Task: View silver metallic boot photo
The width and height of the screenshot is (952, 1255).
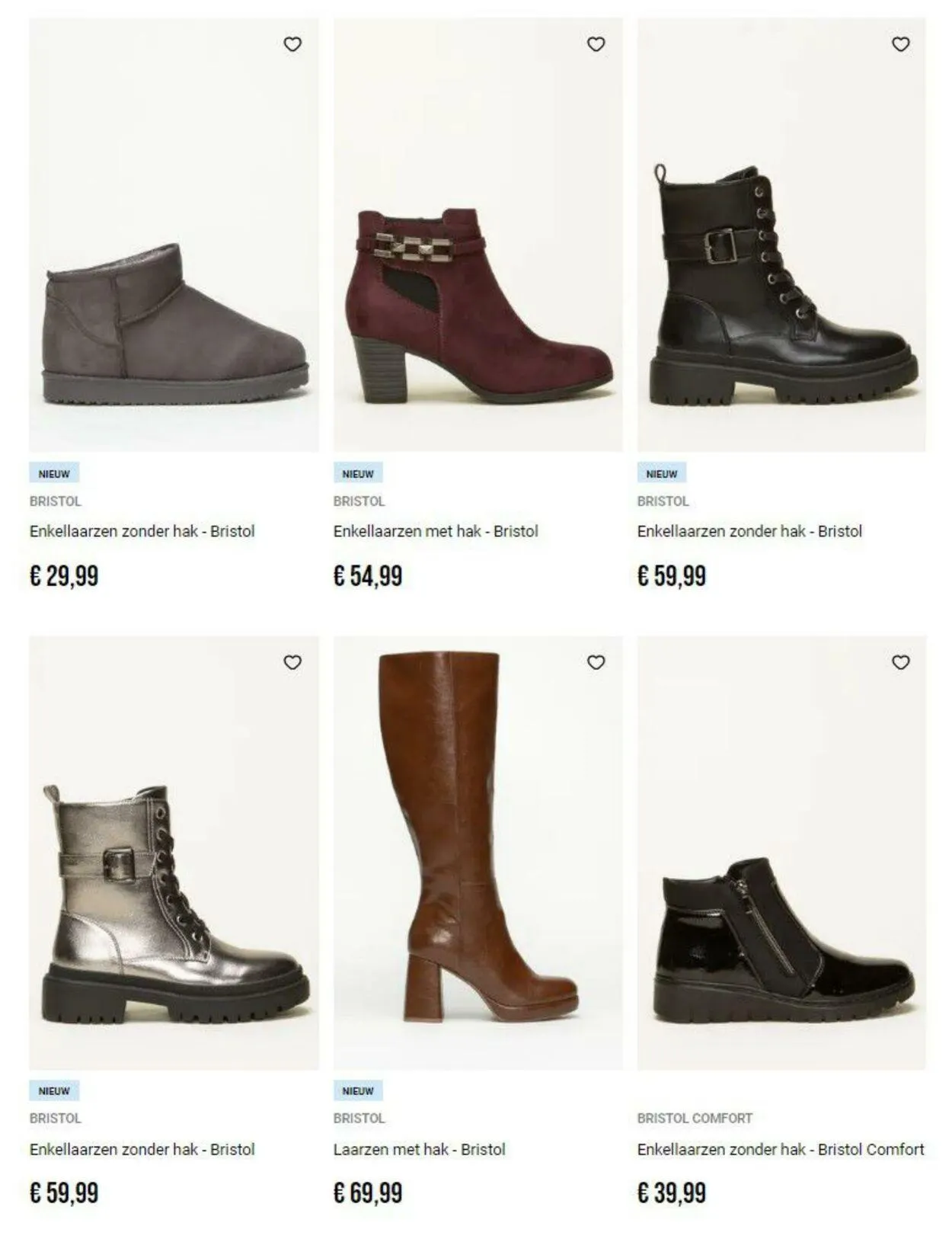Action: (x=174, y=853)
